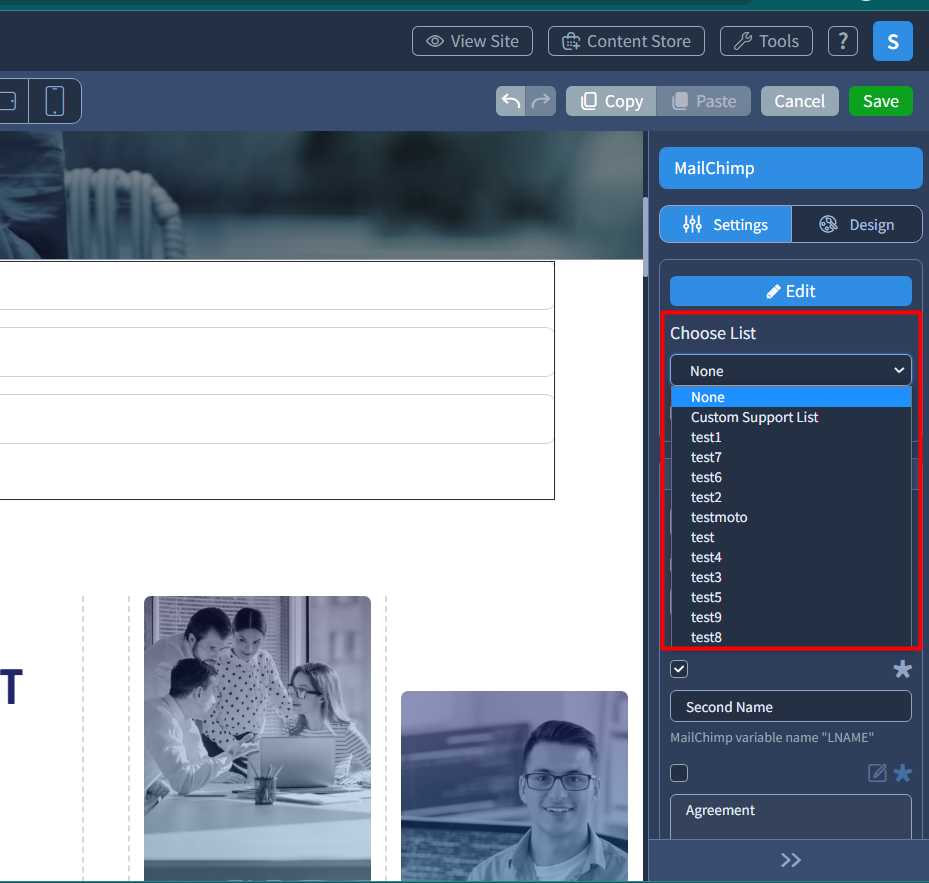
Task: Collapse the Choose List dropdown
Action: (x=790, y=370)
